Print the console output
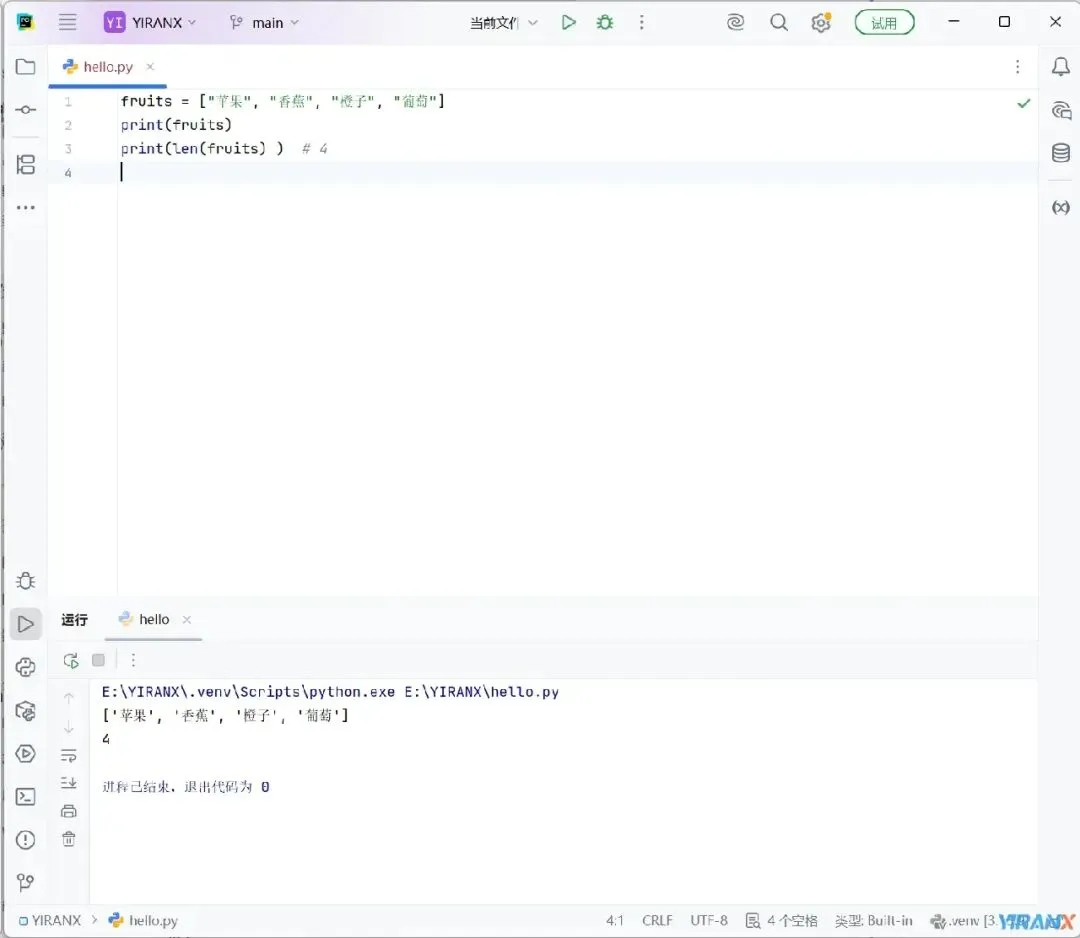The height and width of the screenshot is (938, 1080). (x=69, y=811)
